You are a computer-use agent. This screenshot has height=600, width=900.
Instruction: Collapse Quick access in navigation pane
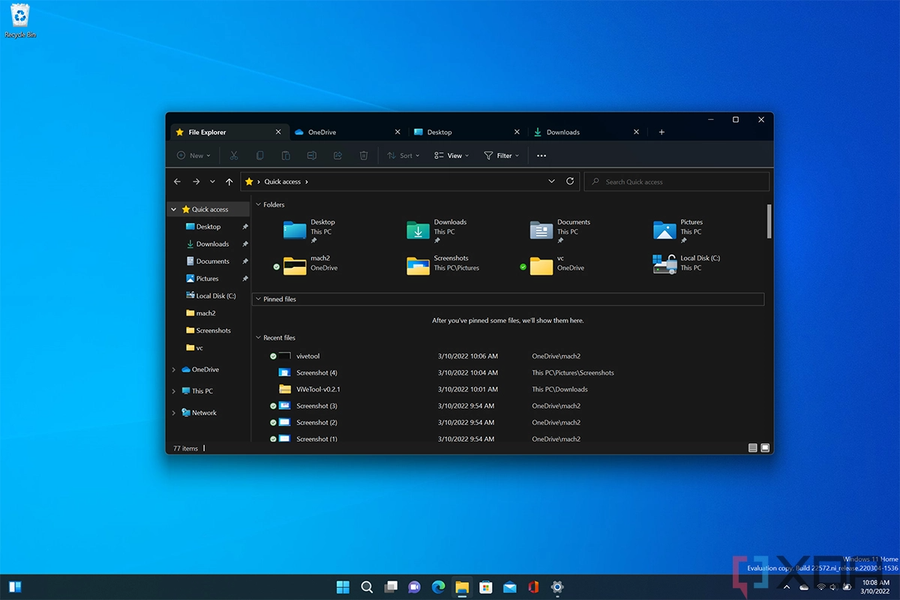[x=174, y=210]
